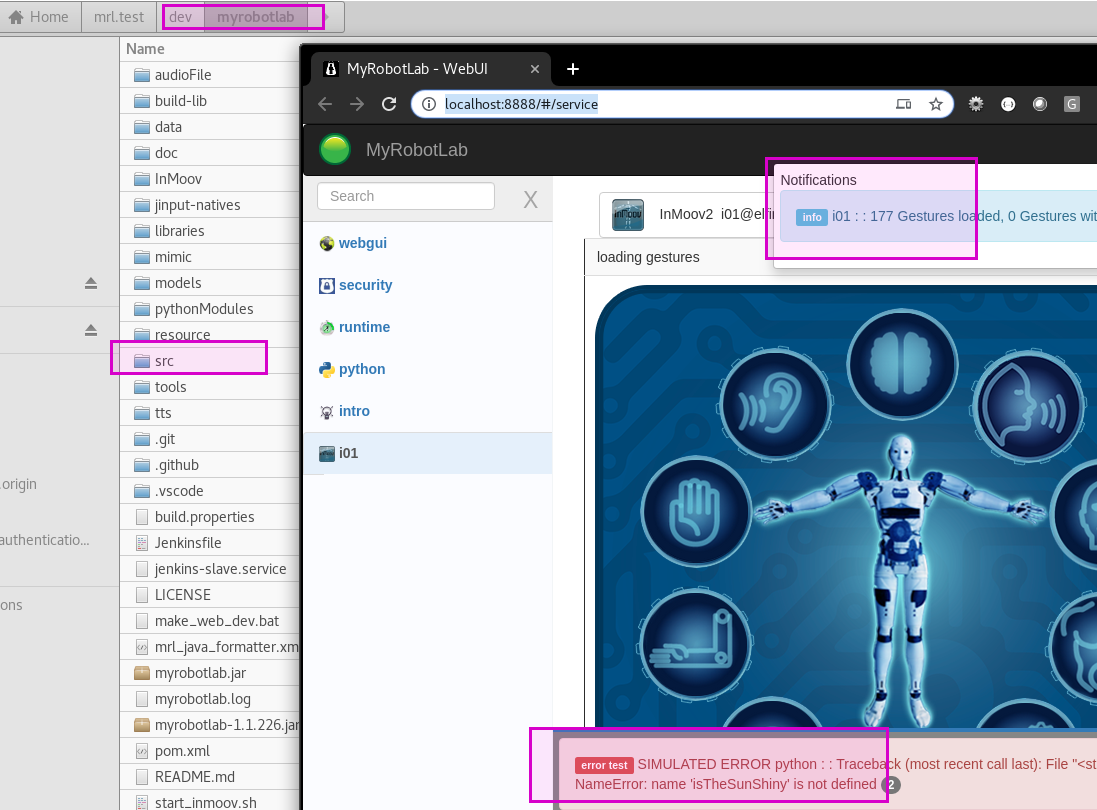Reload the MyRobotLab WebUI page
The width and height of the screenshot is (1097, 810).
[x=389, y=104]
